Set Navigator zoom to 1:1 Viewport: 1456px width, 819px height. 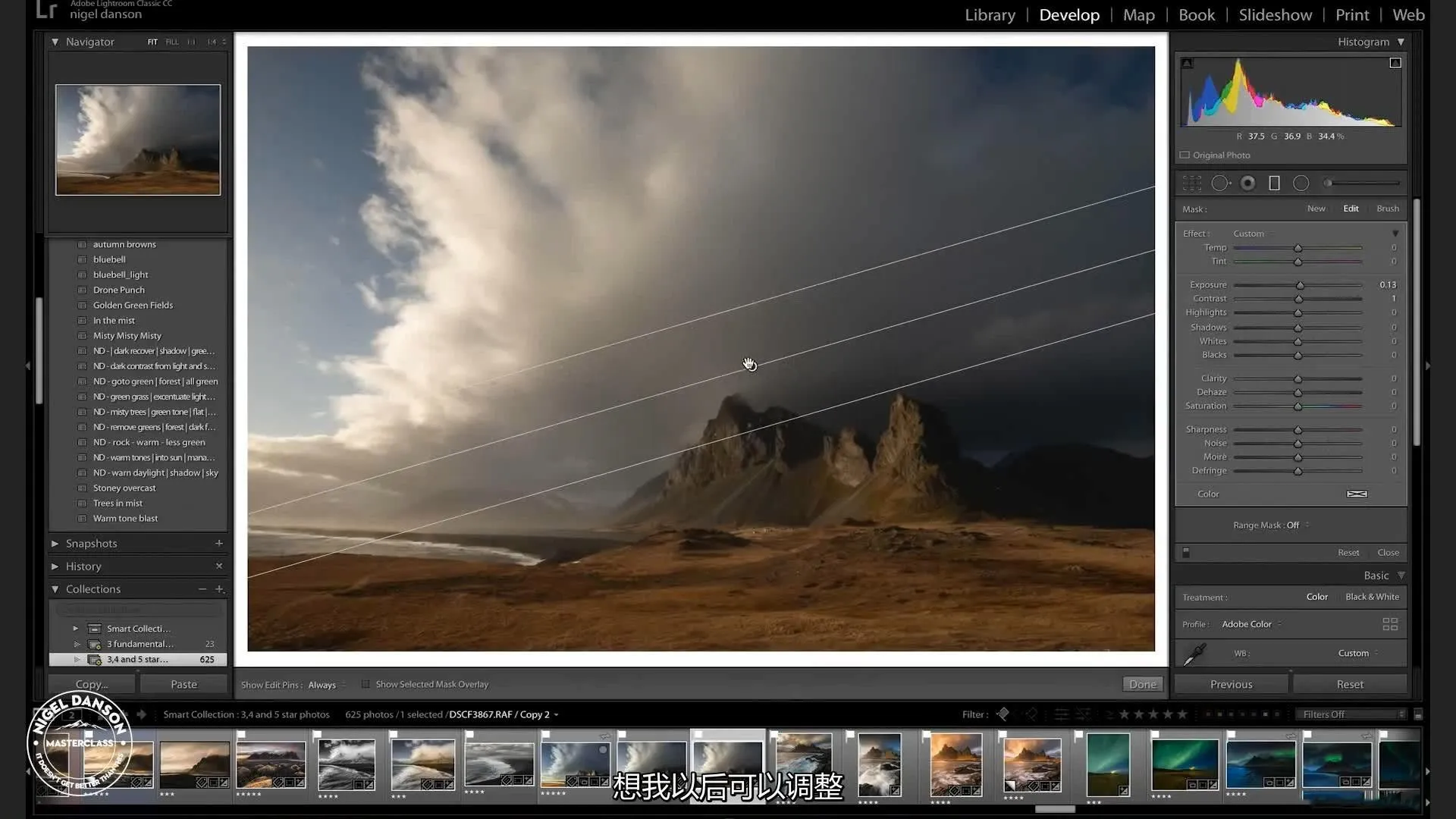(x=191, y=42)
